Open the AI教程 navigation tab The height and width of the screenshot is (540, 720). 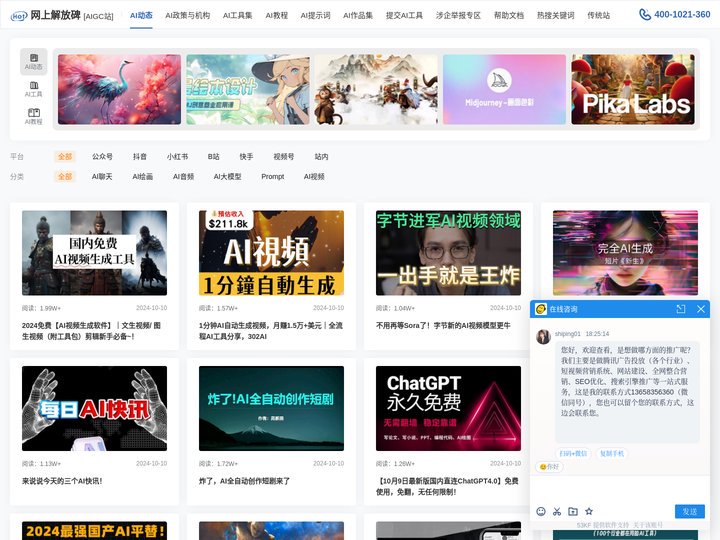(x=276, y=16)
